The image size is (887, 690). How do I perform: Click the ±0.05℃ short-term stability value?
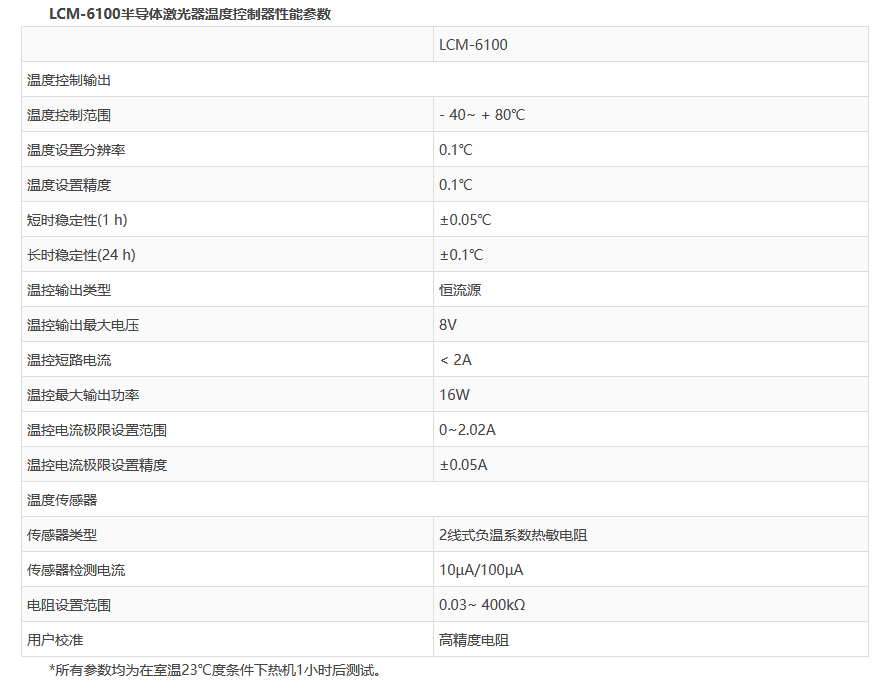click(x=465, y=220)
